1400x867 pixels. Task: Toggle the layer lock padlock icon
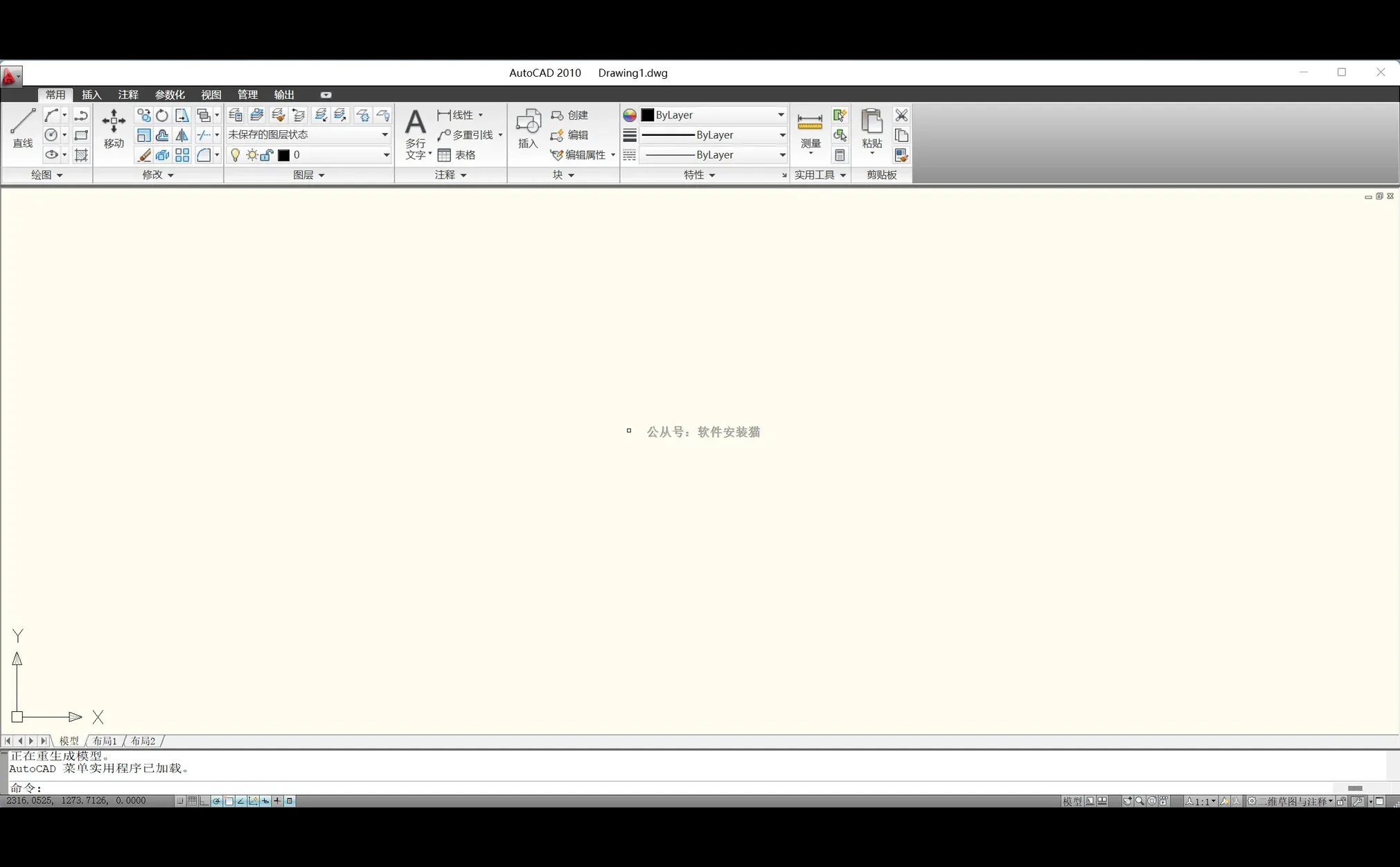[267, 155]
